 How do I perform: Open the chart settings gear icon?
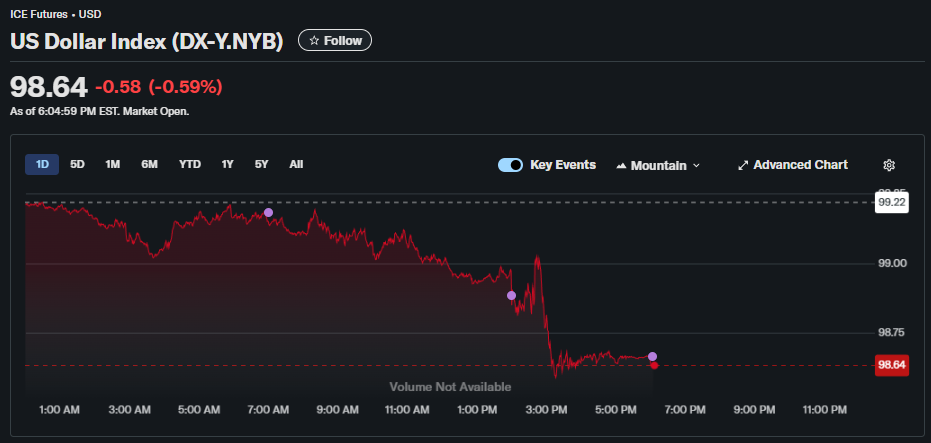click(889, 165)
